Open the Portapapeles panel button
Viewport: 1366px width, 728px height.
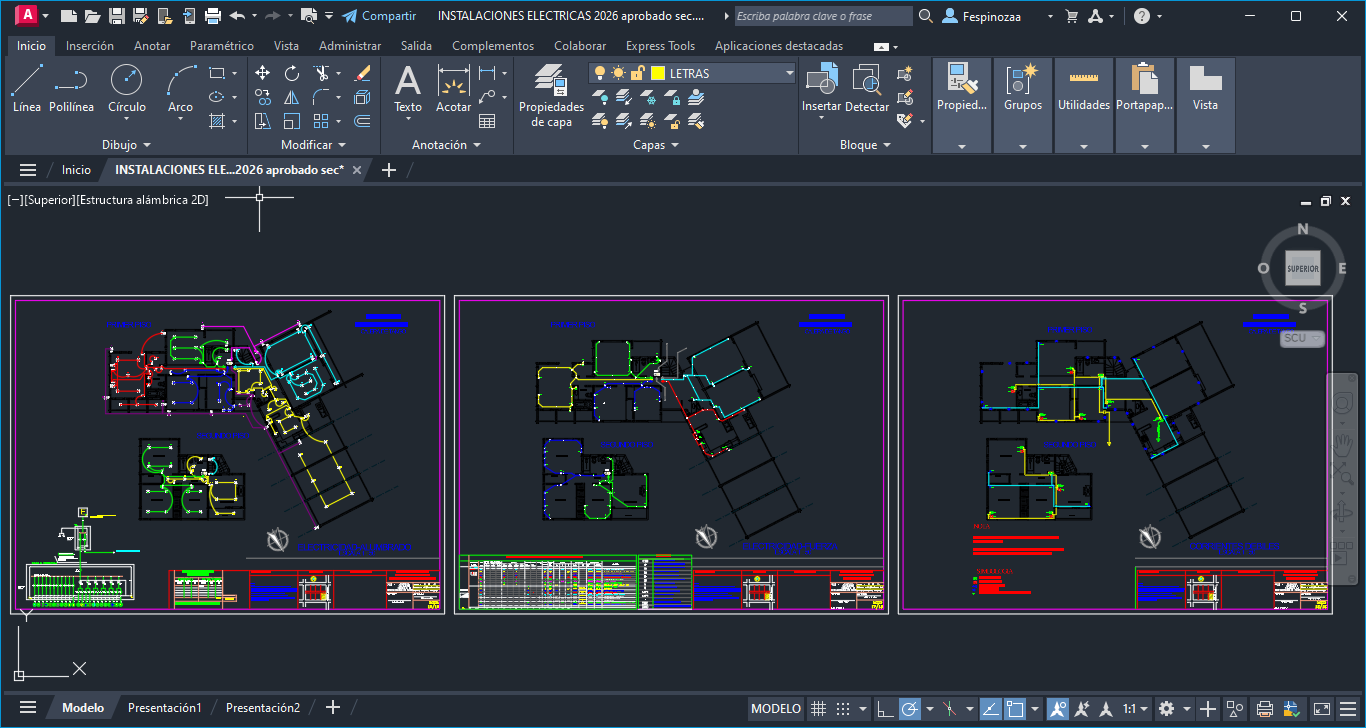point(1145,105)
